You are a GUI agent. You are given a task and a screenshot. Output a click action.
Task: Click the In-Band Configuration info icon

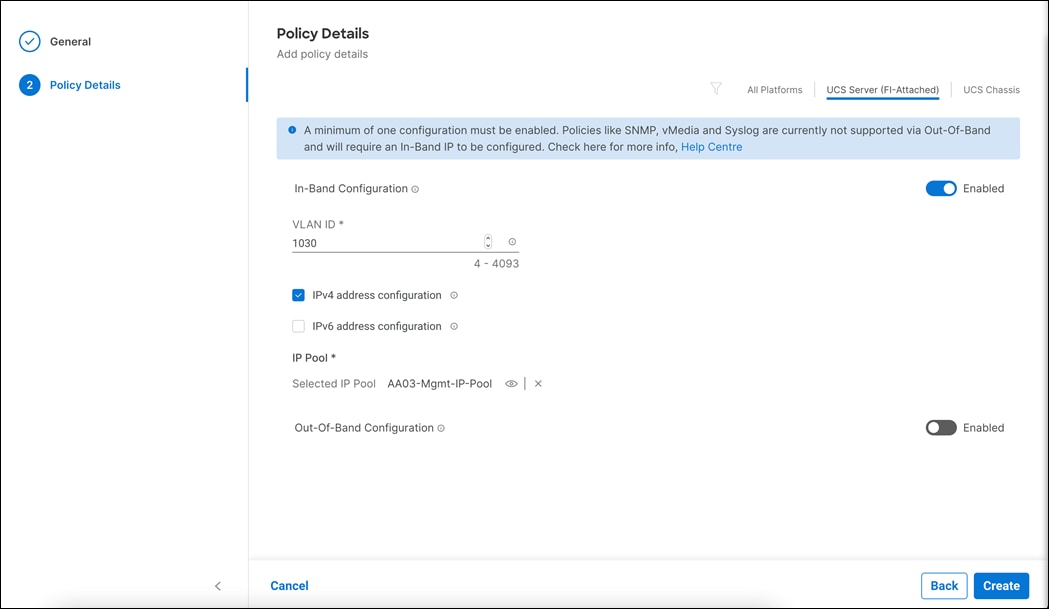coord(416,189)
